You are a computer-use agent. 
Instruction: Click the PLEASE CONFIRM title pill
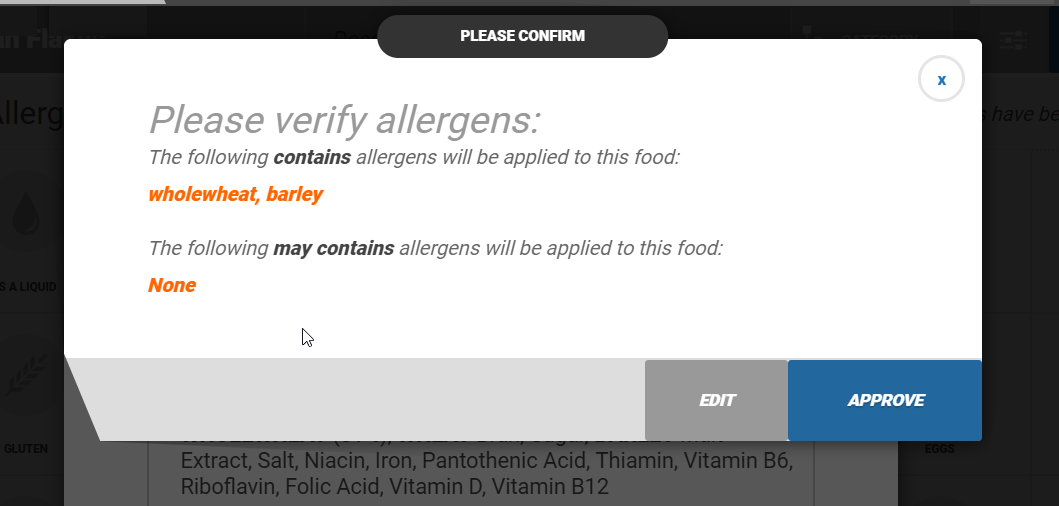(x=522, y=36)
